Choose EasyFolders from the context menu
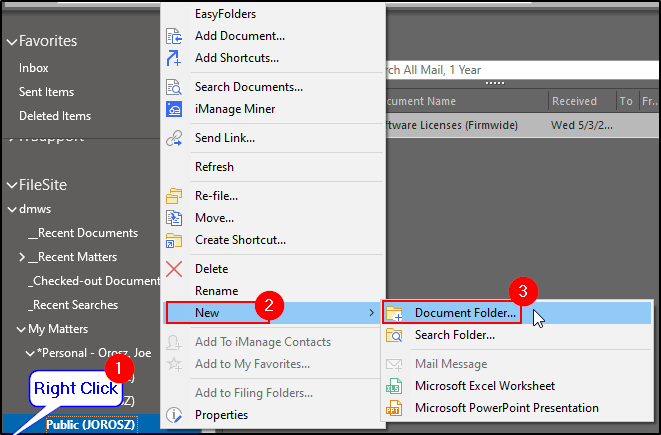The width and height of the screenshot is (661, 435). coord(225,14)
